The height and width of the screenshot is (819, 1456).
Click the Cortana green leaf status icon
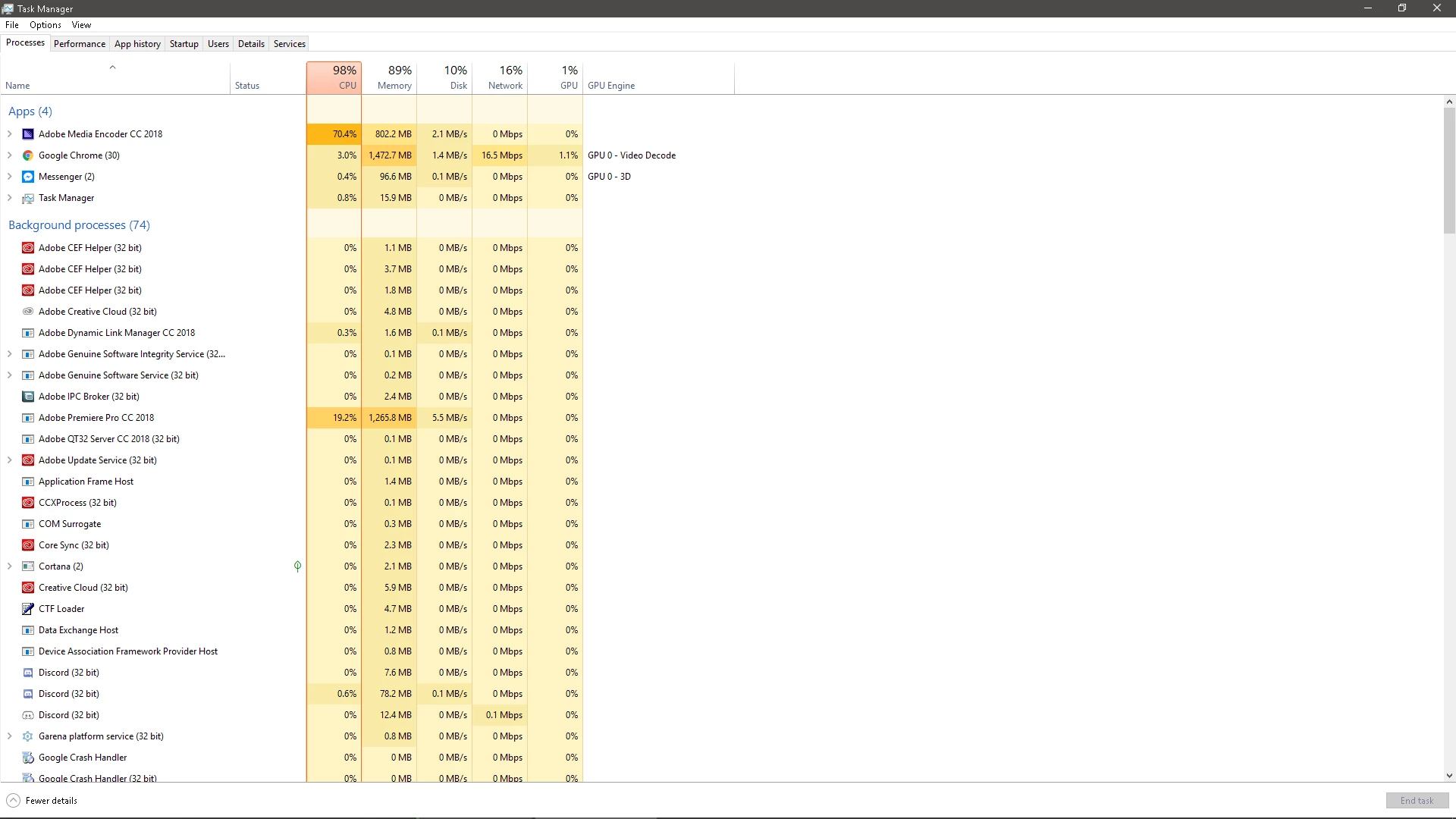tap(297, 566)
